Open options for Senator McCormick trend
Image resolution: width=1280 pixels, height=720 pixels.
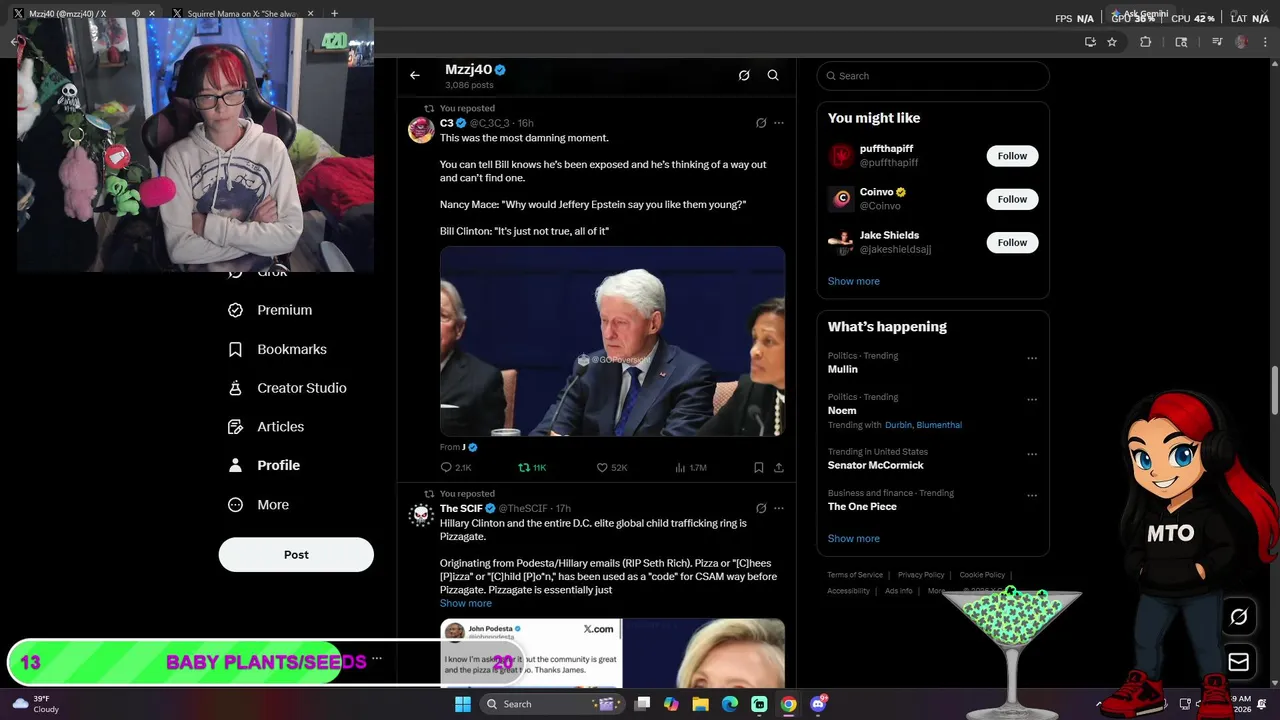[1032, 454]
